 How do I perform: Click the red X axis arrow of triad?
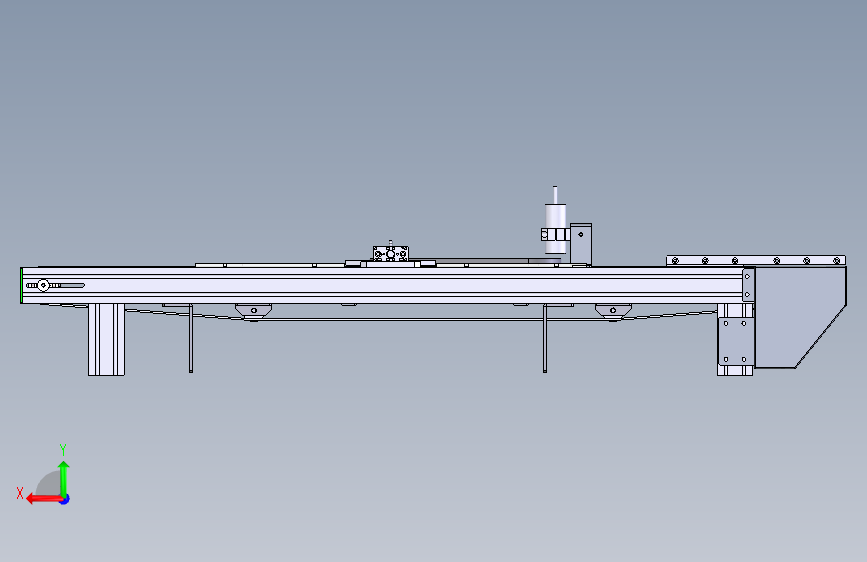(43, 499)
